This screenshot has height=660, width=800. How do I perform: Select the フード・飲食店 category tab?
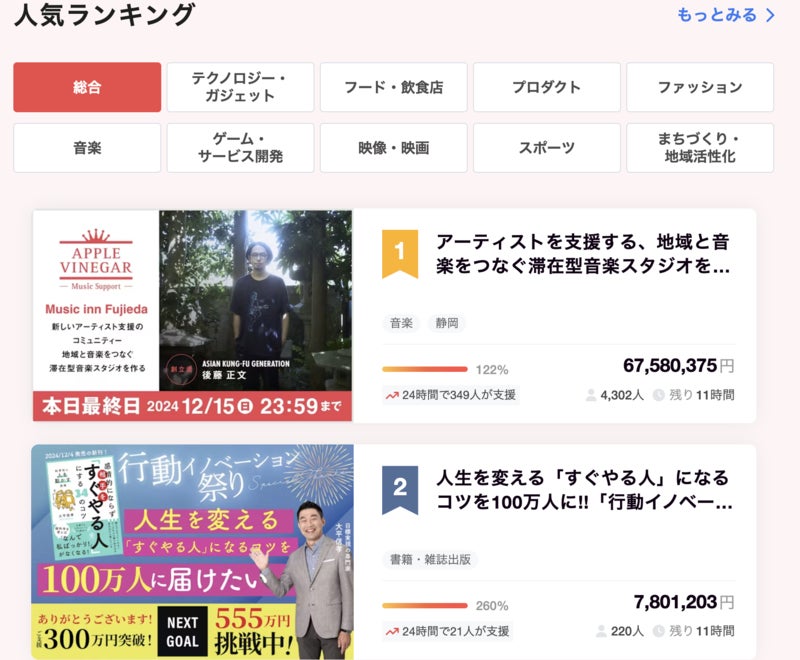(393, 87)
